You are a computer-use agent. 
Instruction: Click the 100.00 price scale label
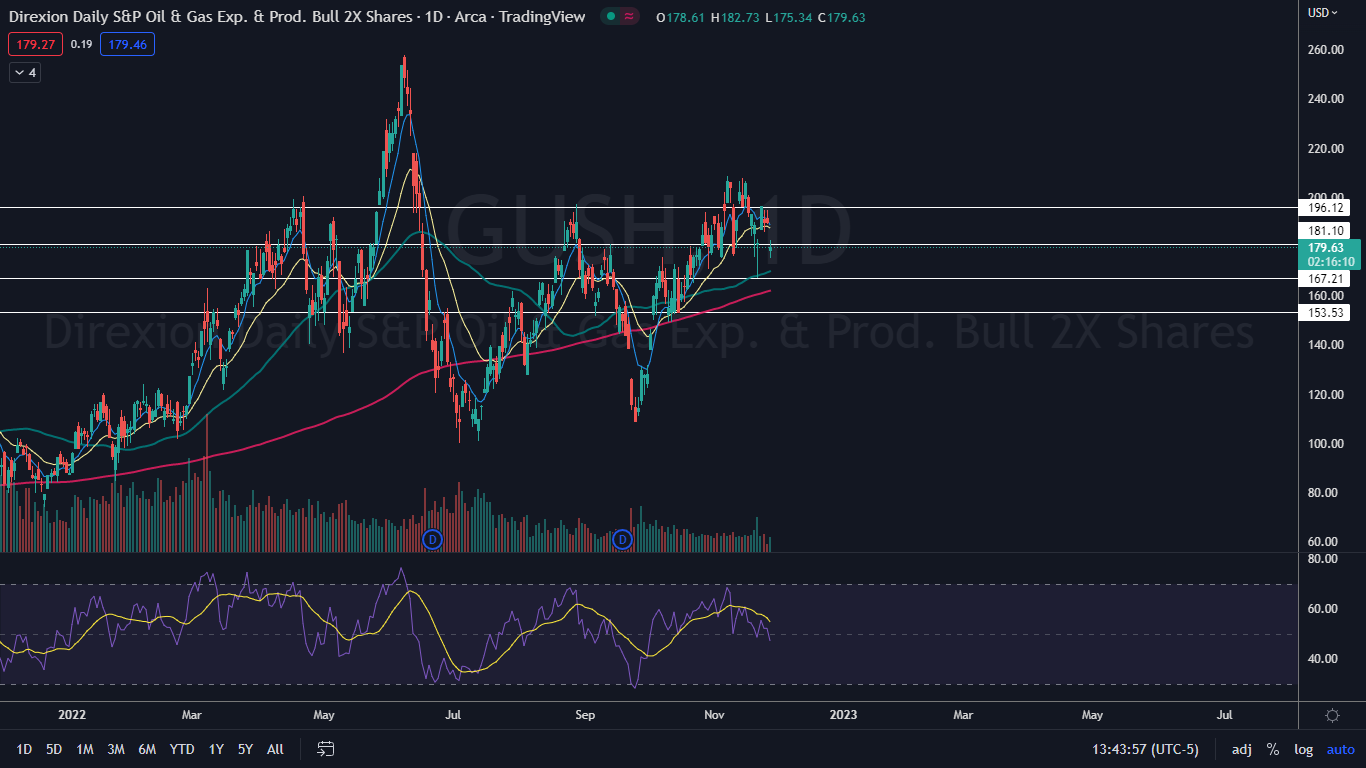point(1324,444)
